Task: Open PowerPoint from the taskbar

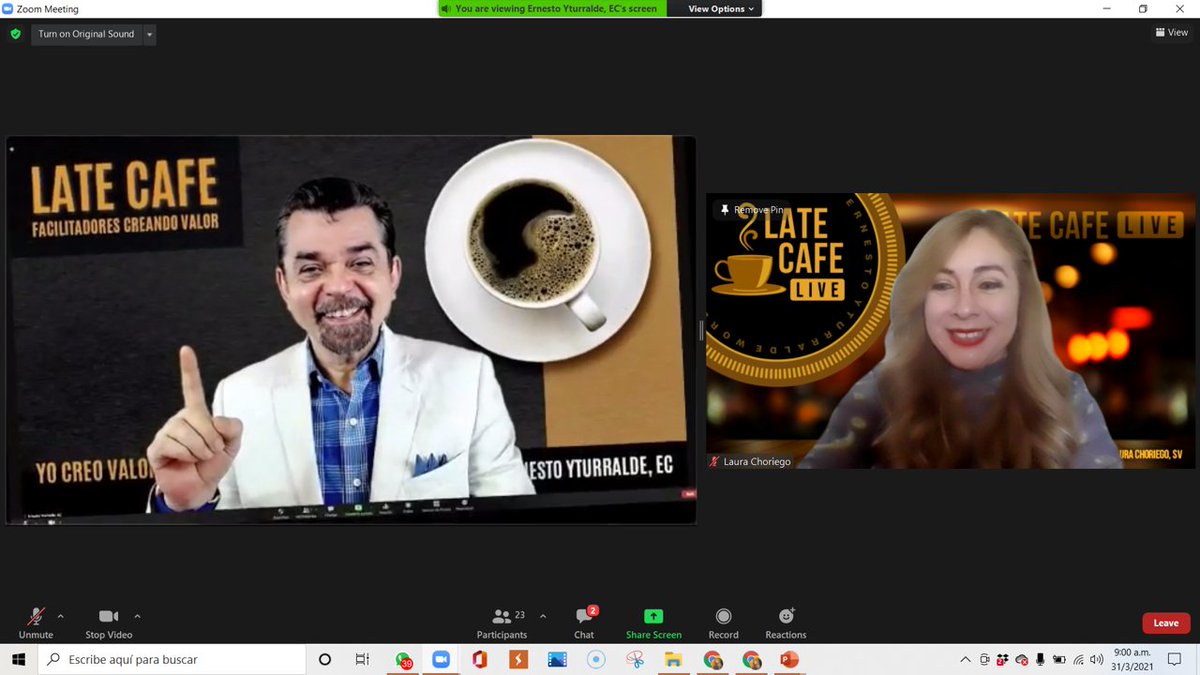Action: (789, 660)
